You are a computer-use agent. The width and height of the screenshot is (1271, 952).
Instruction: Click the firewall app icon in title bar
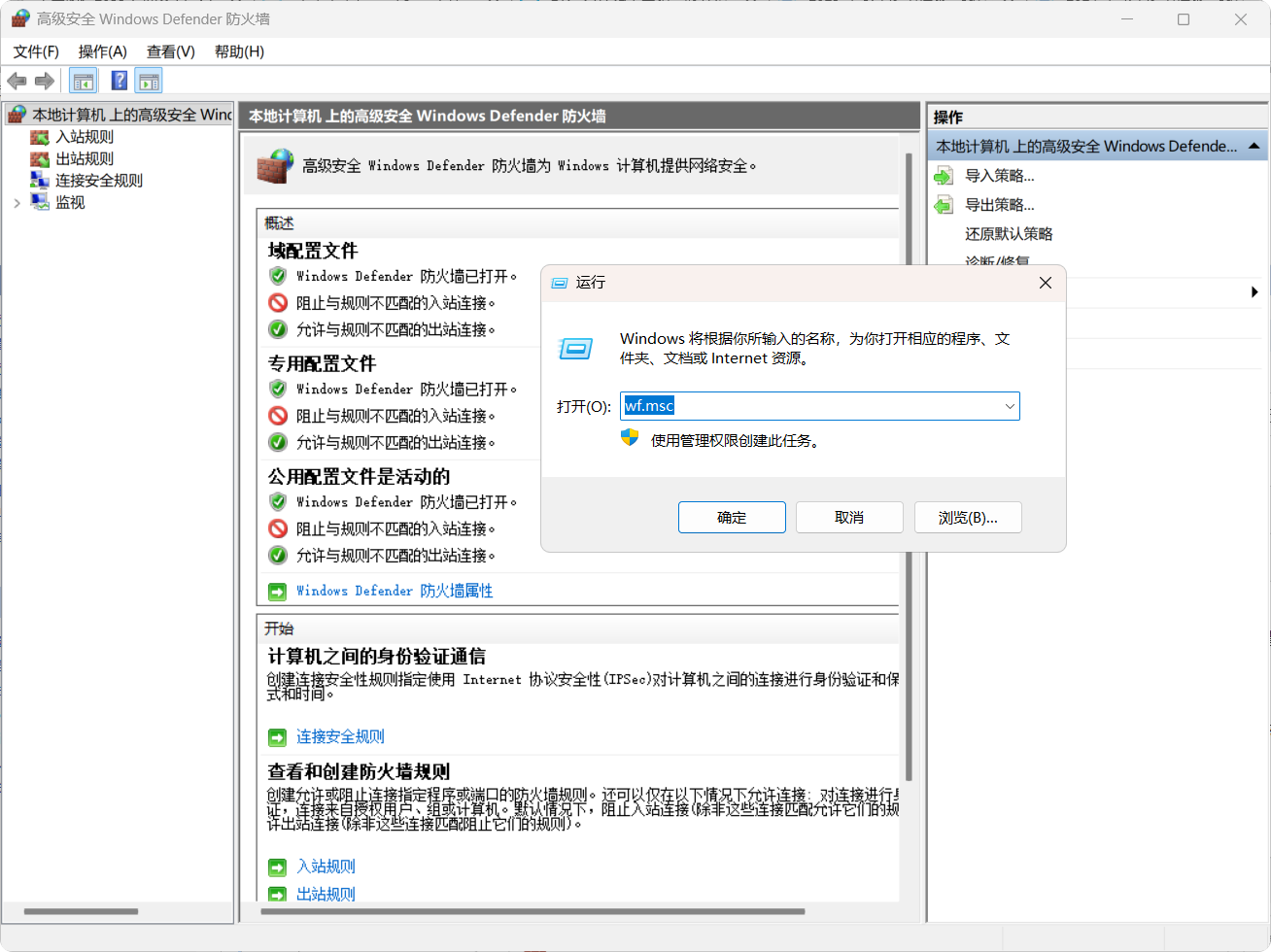click(19, 18)
